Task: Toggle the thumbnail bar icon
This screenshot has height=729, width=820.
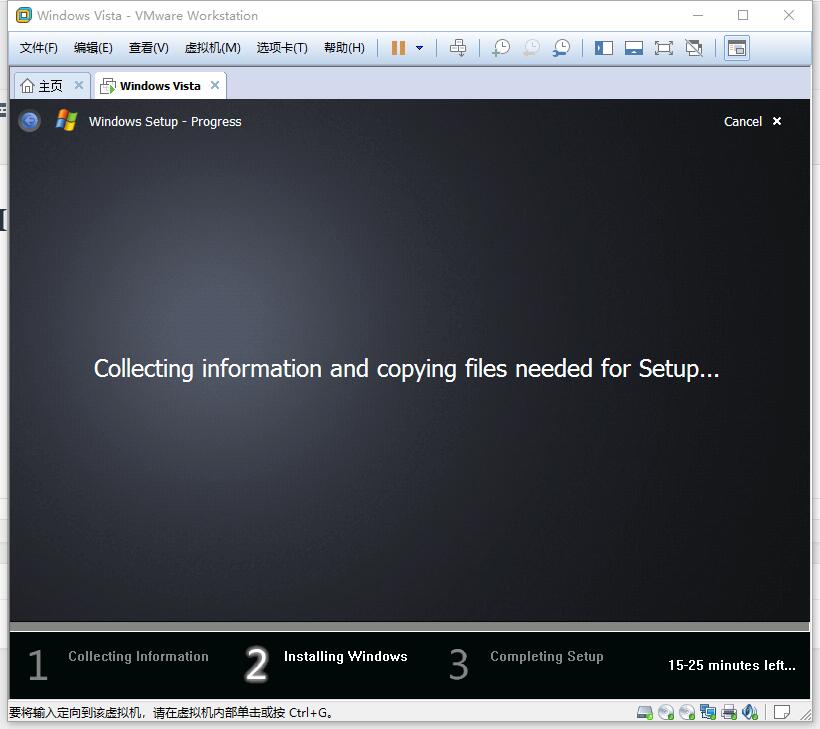Action: (634, 48)
